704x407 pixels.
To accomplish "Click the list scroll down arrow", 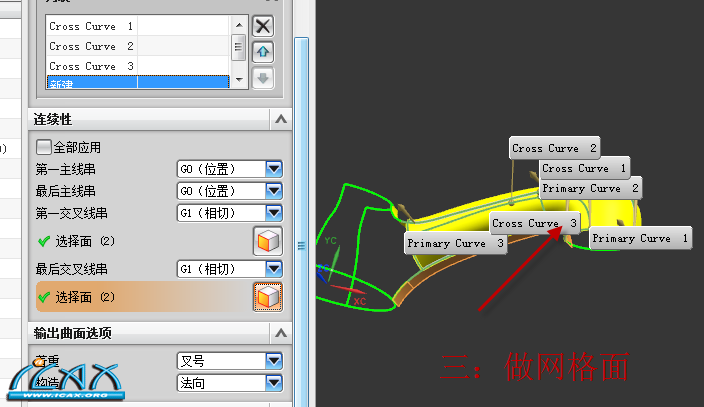I will (x=239, y=80).
